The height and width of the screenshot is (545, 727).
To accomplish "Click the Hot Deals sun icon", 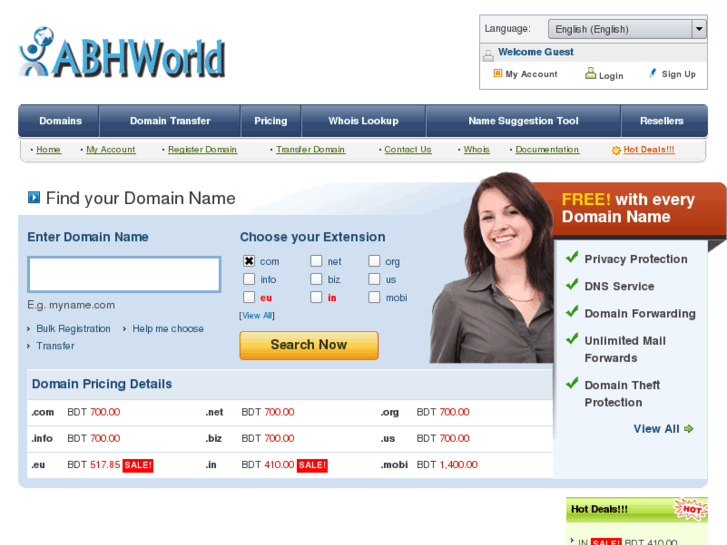I will click(x=616, y=150).
